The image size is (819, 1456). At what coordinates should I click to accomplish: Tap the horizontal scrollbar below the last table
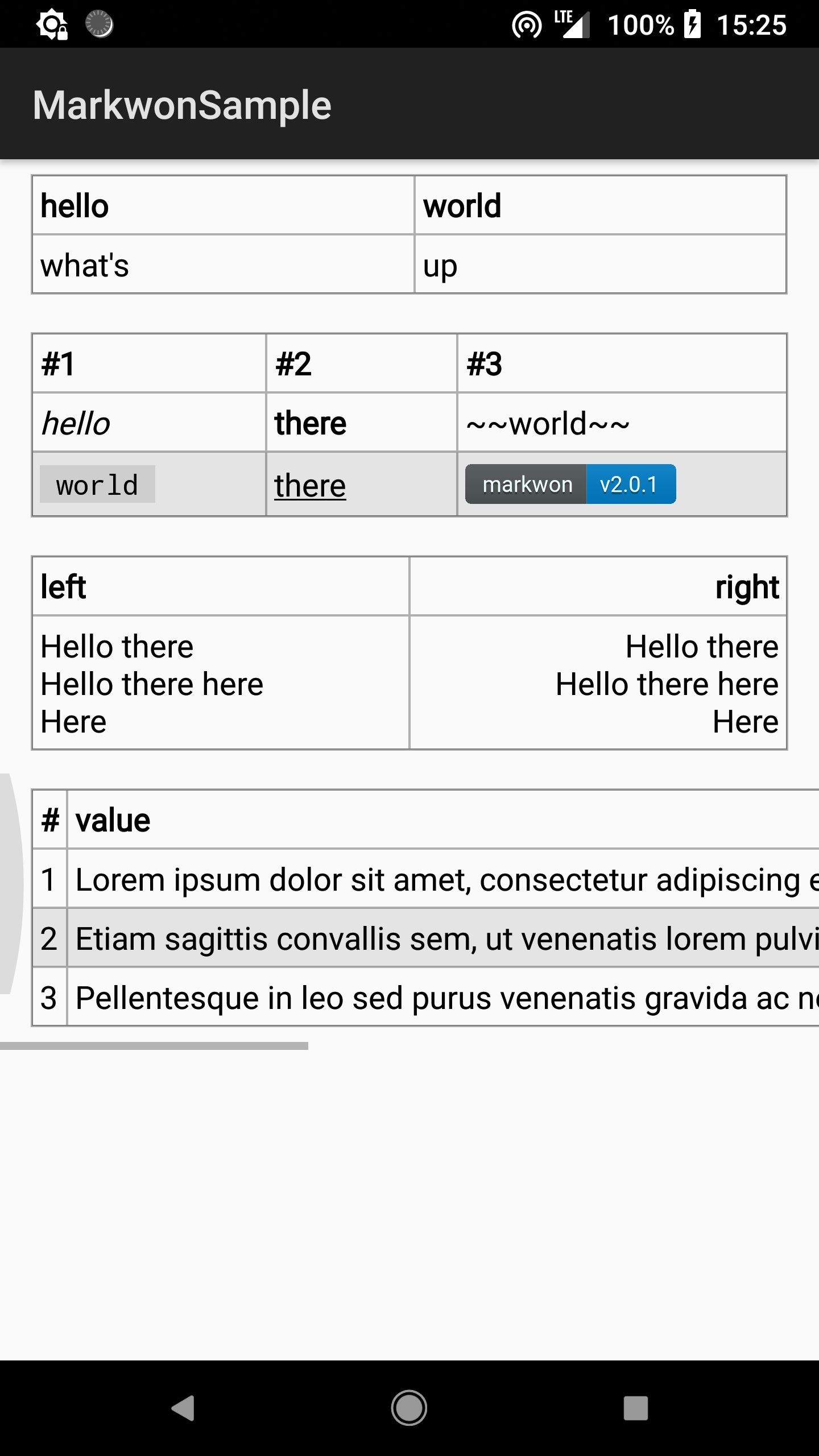tap(154, 1046)
